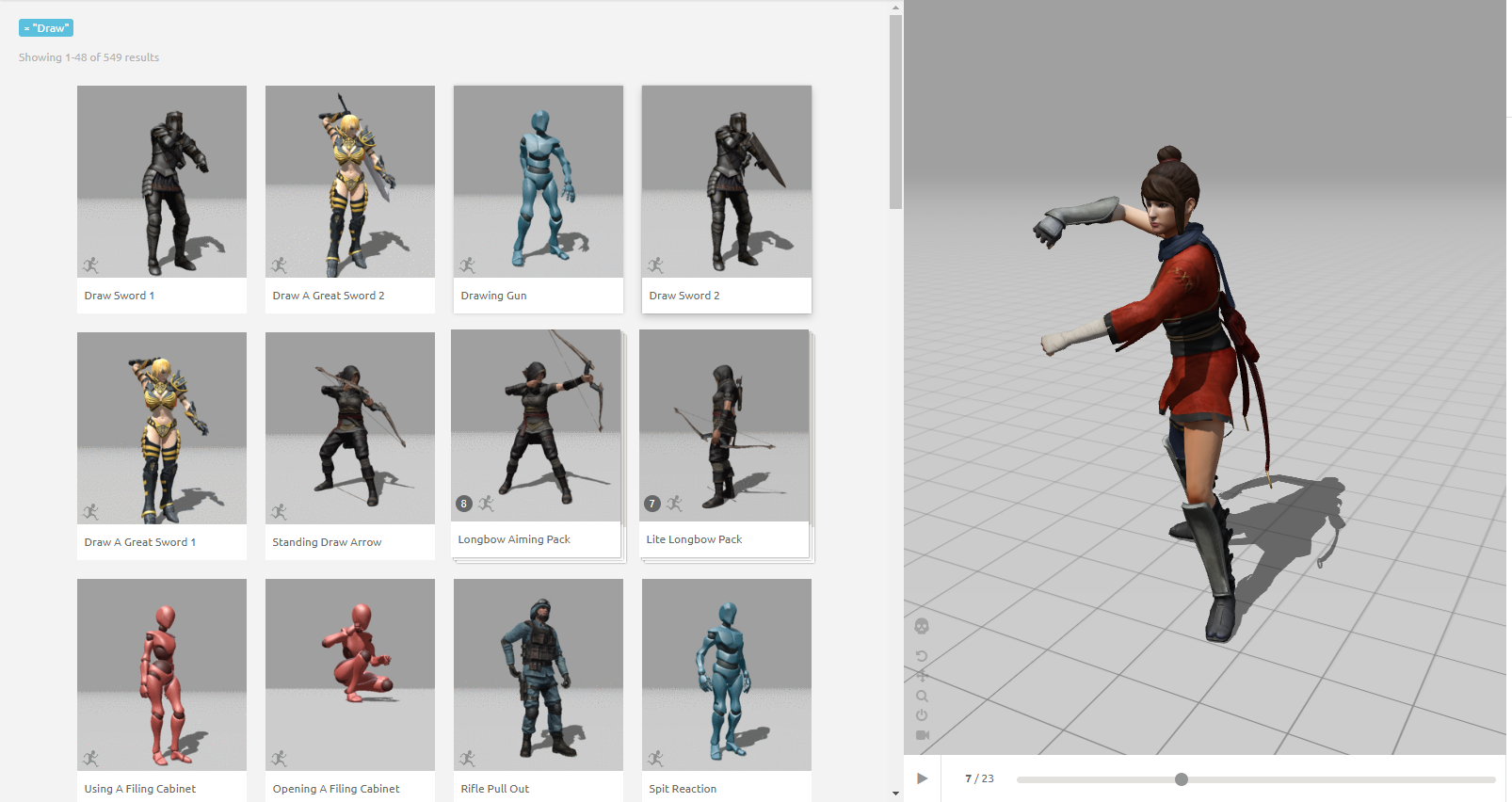The image size is (1512, 802).
Task: Toggle skeleton view with the skull icon
Action: 922,626
